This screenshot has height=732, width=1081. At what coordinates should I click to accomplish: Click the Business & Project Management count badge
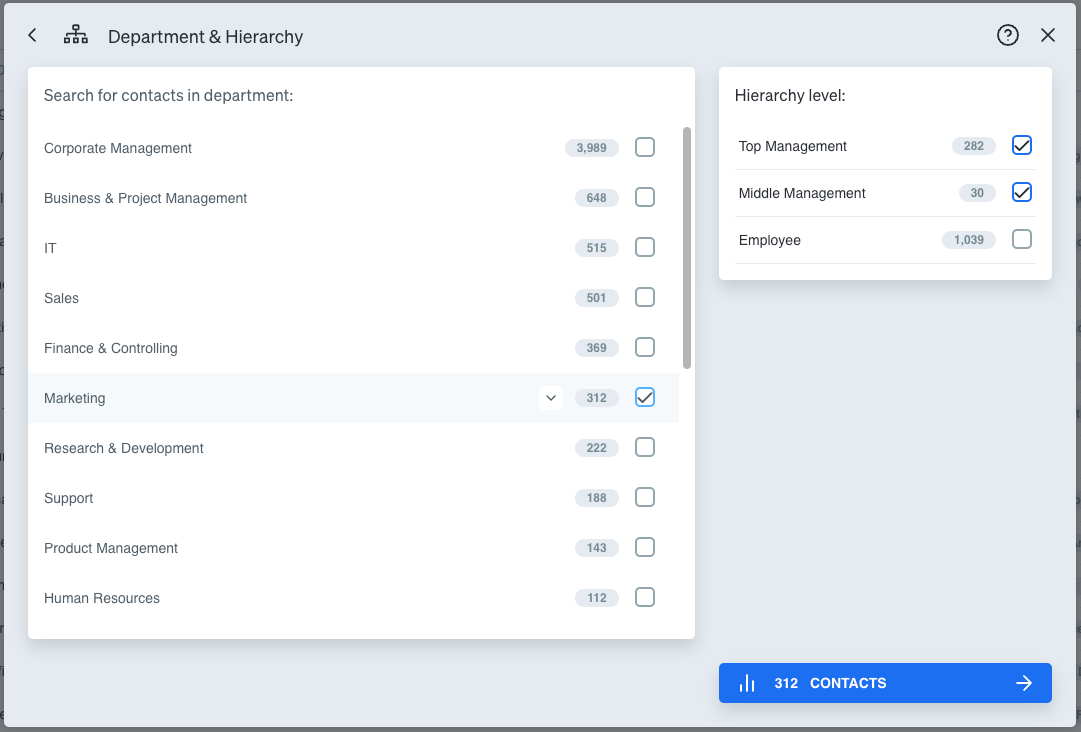pyautogui.click(x=597, y=198)
